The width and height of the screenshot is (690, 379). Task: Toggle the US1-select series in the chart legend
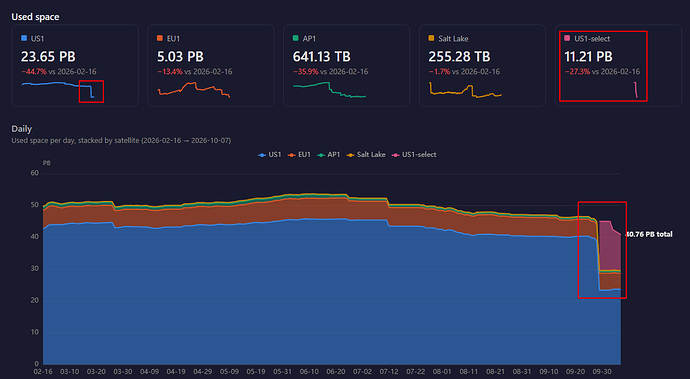pos(414,155)
